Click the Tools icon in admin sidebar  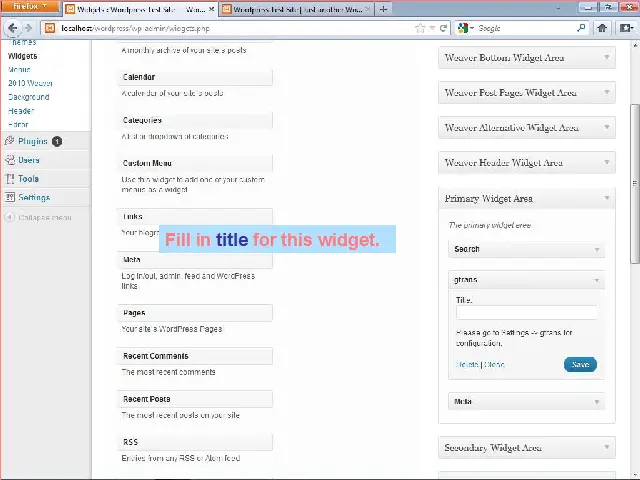click(9, 179)
